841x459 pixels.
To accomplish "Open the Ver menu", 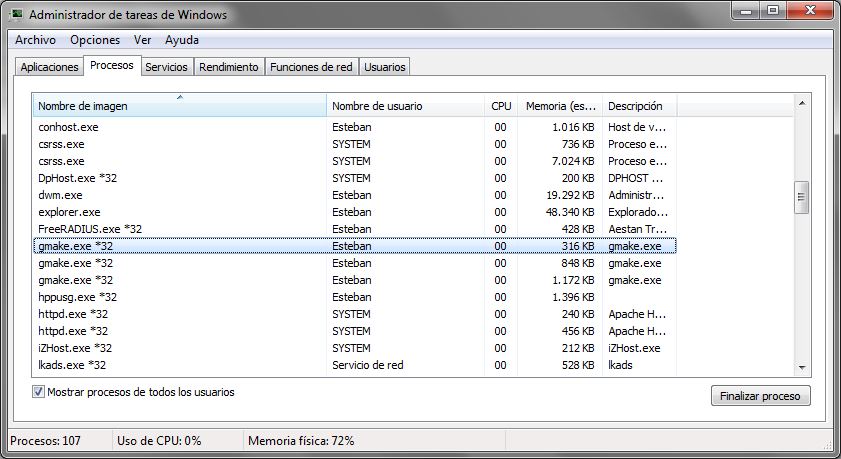I will click(x=142, y=40).
